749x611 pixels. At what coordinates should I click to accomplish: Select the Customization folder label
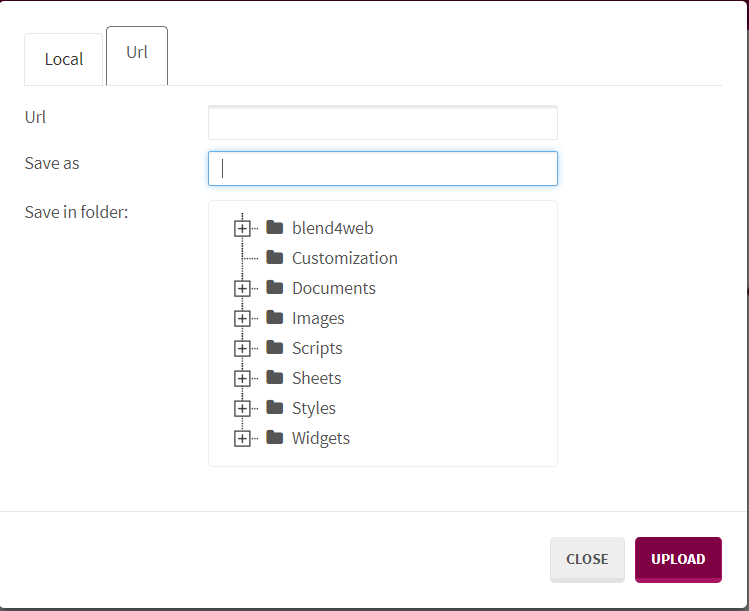click(x=344, y=258)
